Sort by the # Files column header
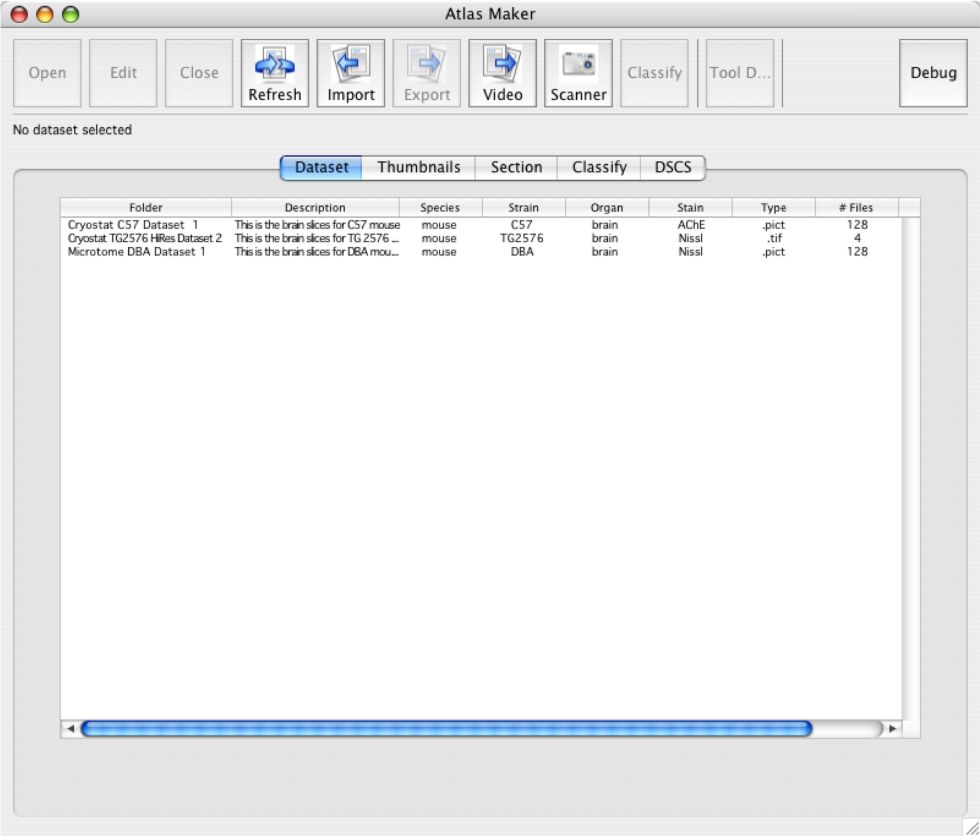 click(856, 208)
